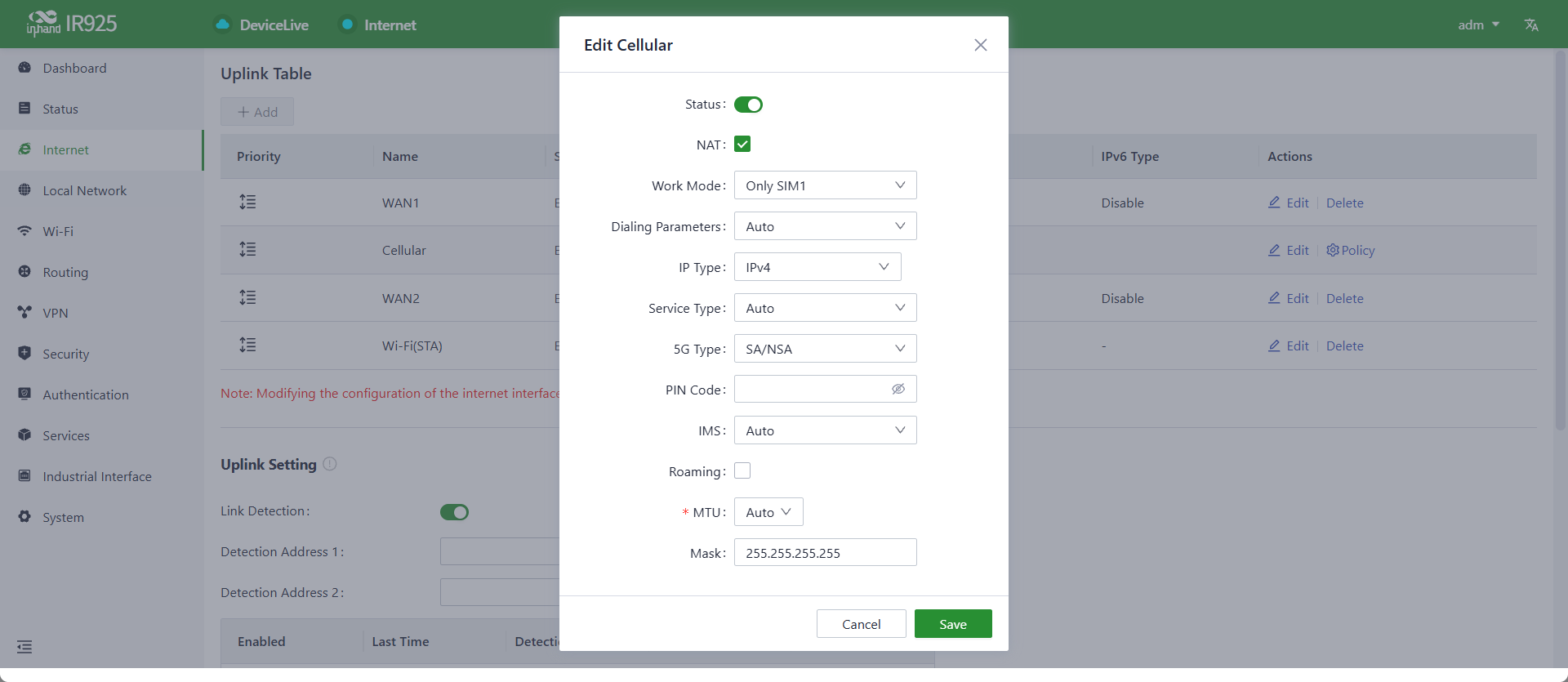
Task: Open the Work Mode dropdown
Action: click(x=825, y=185)
